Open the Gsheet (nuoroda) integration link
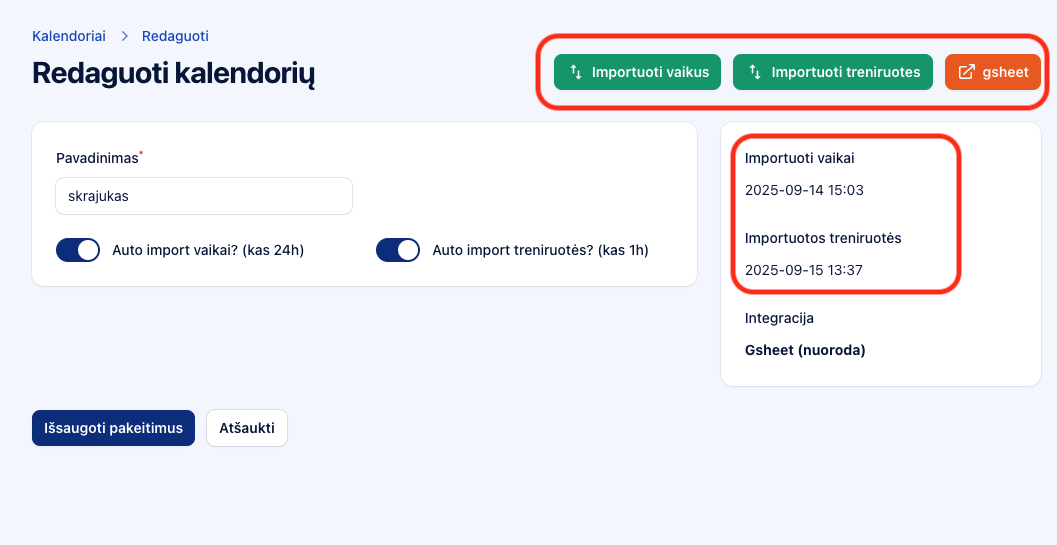Image resolution: width=1057 pixels, height=545 pixels. tap(805, 350)
